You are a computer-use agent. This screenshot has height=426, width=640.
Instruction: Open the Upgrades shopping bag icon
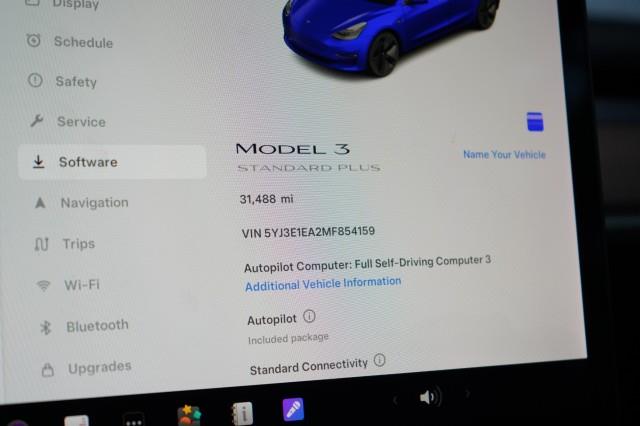pyautogui.click(x=48, y=370)
